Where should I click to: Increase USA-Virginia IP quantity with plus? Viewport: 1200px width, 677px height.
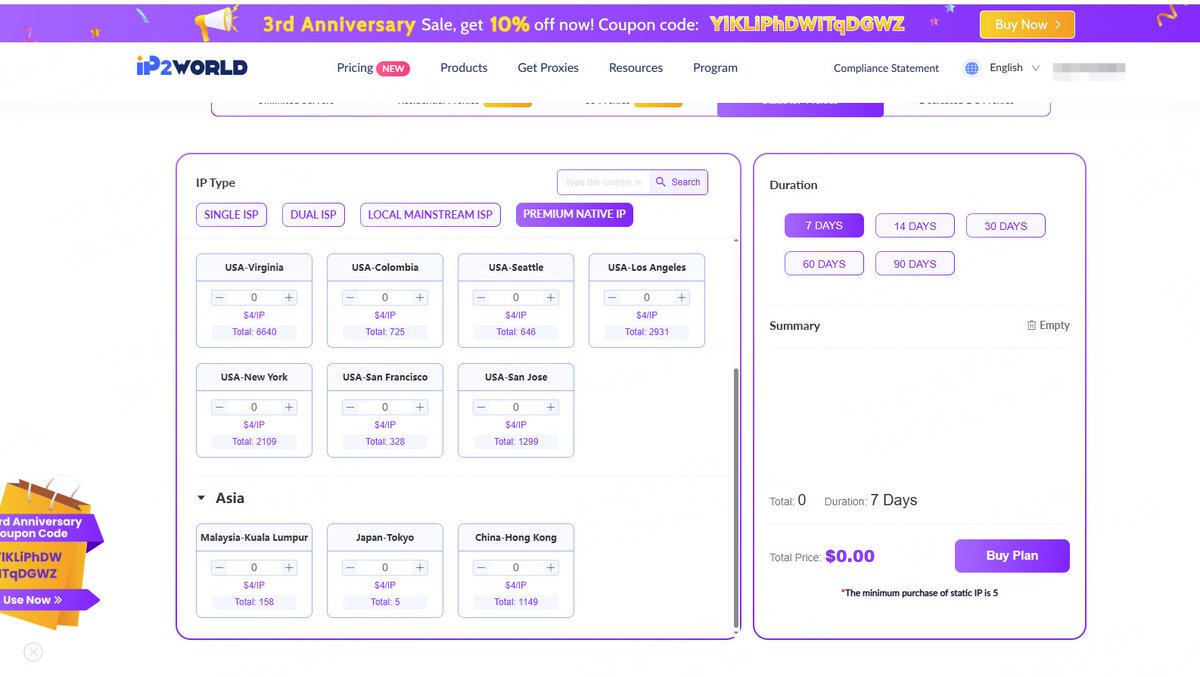pos(289,298)
